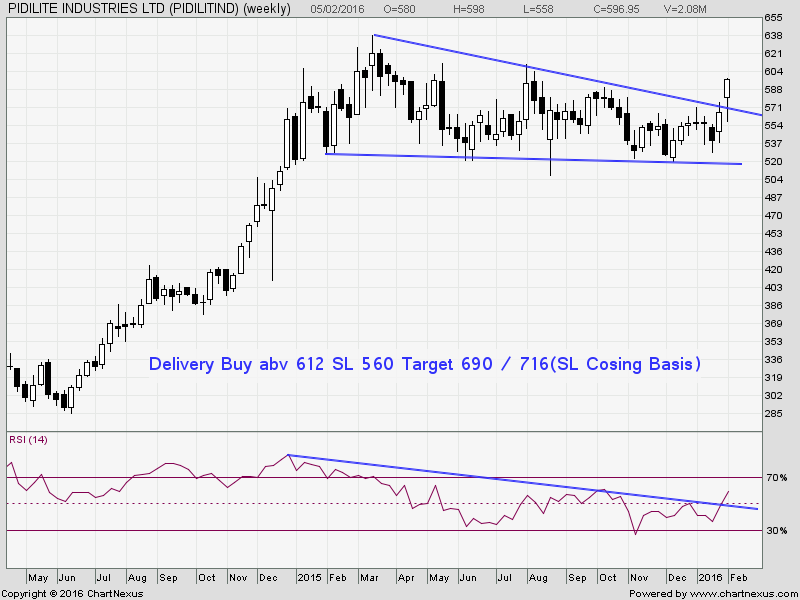
Task: Click the 588 price axis label
Action: [x=773, y=90]
